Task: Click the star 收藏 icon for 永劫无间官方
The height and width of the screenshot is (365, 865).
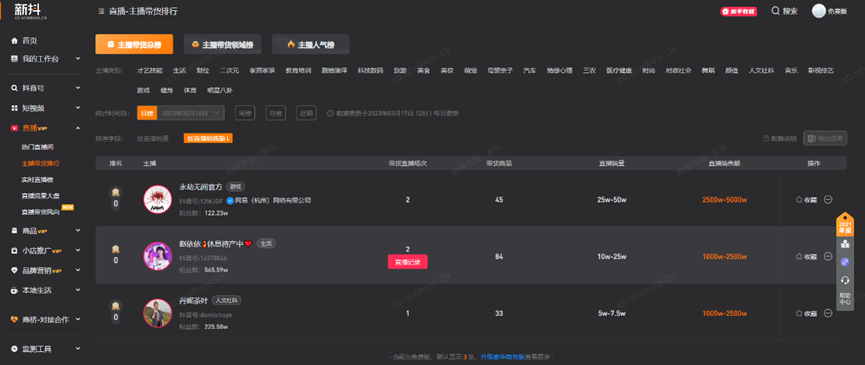Action: tap(799, 200)
